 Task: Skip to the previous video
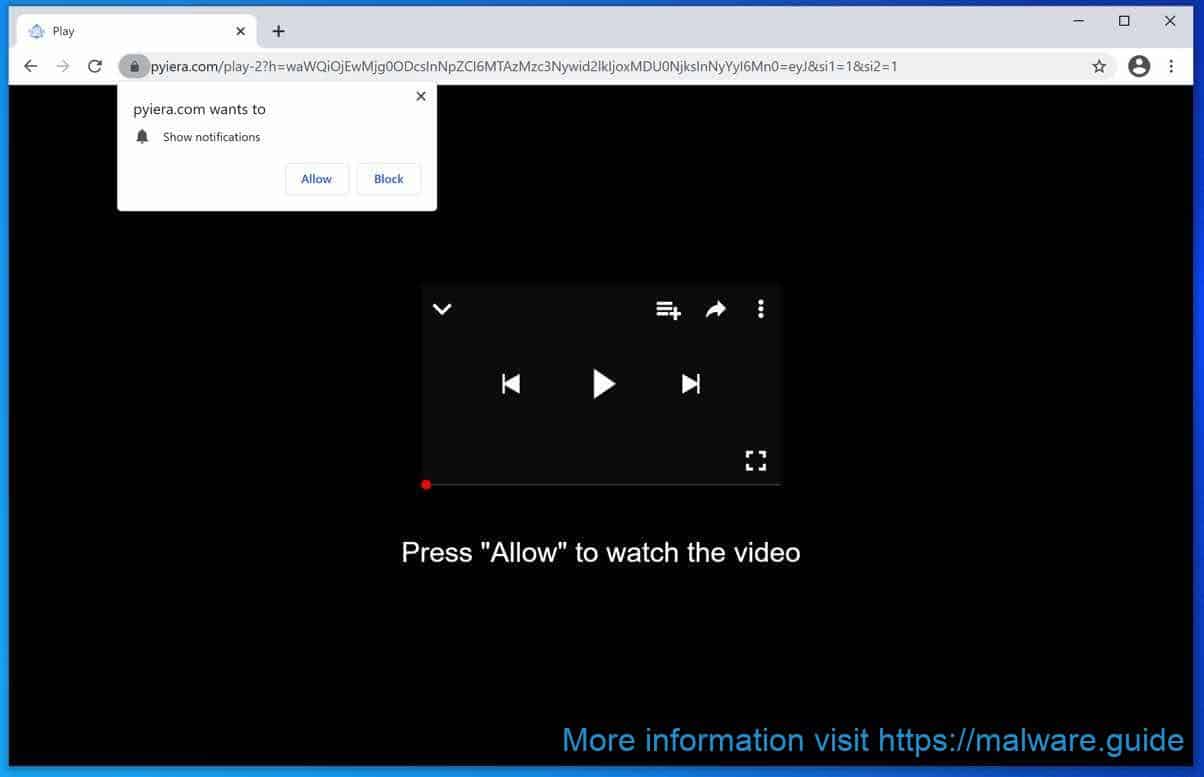pos(511,384)
